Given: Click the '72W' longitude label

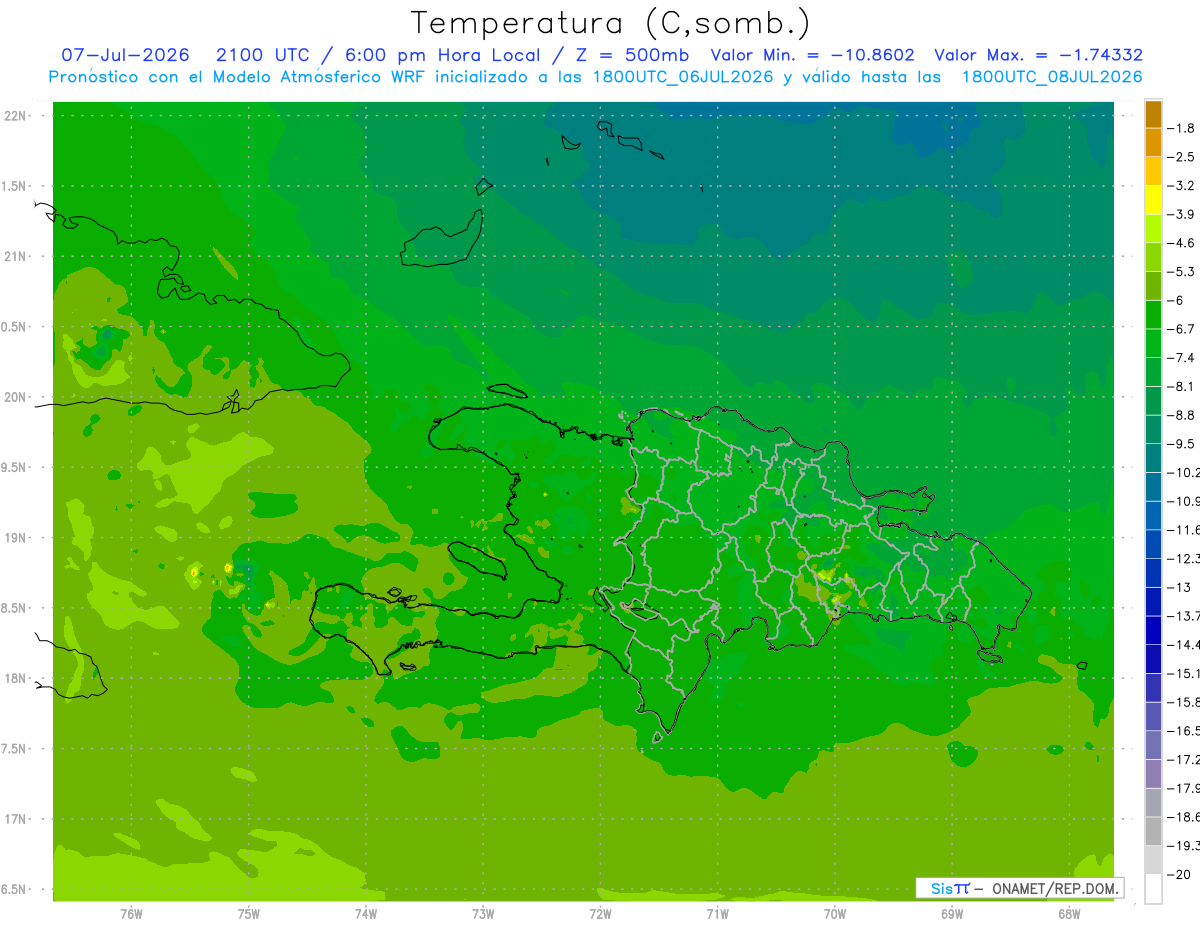Looking at the screenshot, I should tap(600, 914).
